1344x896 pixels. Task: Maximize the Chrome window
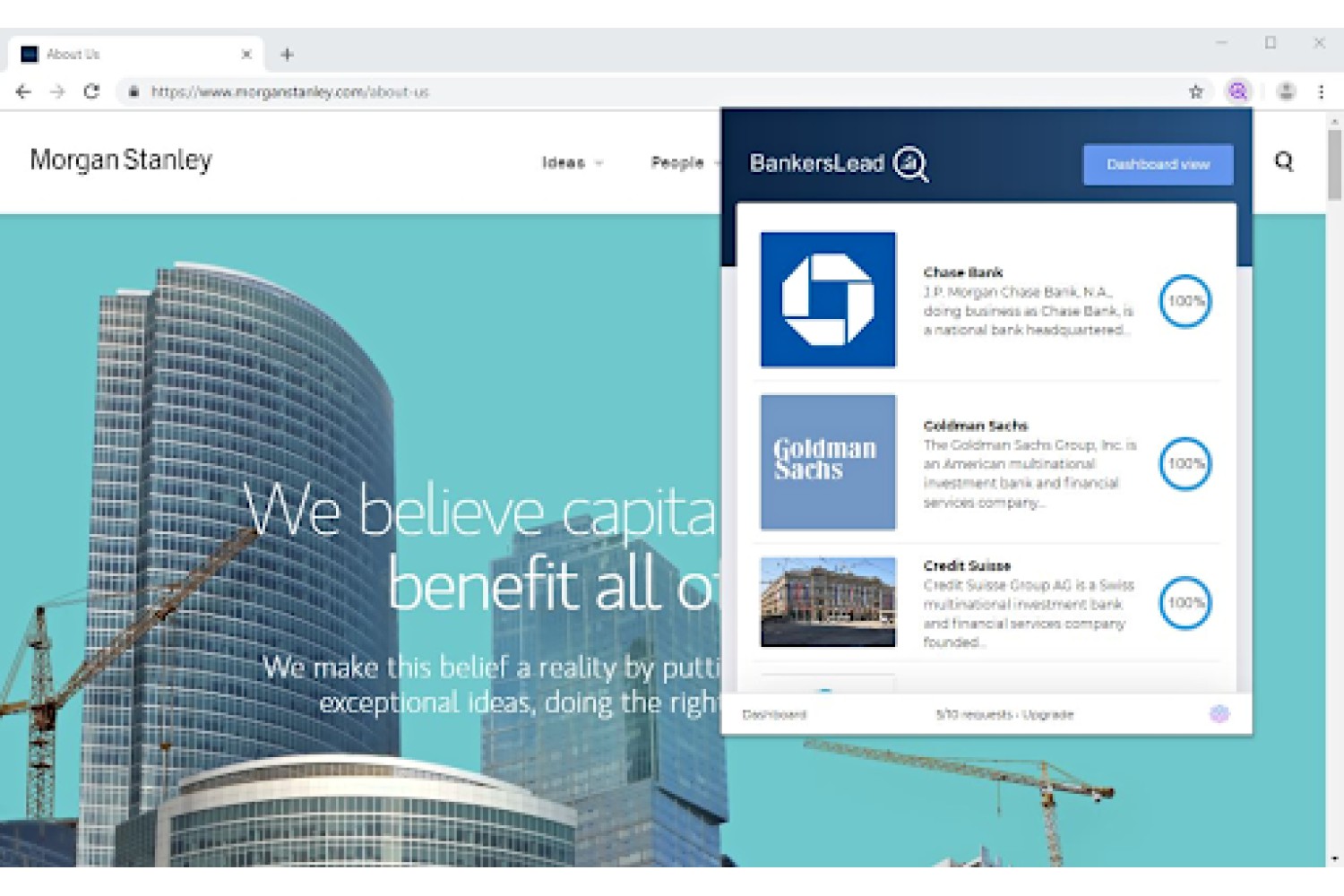[1271, 42]
